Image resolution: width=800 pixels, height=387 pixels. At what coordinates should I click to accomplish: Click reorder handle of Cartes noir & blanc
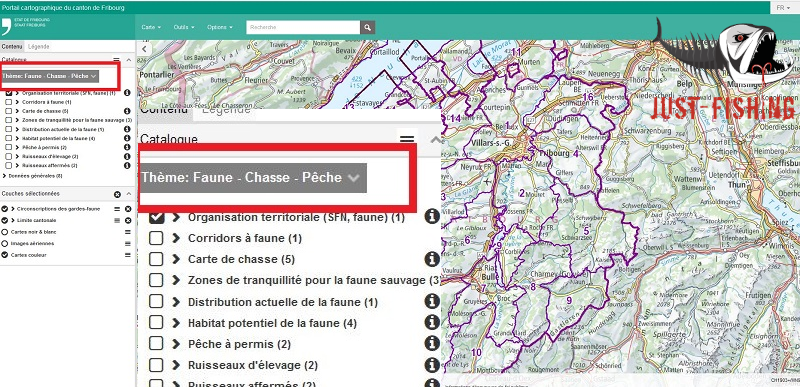point(128,232)
